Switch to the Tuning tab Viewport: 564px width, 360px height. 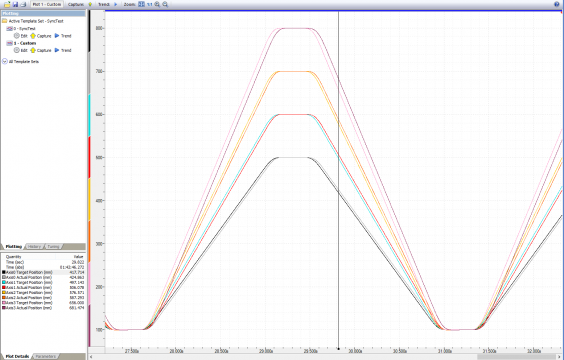point(53,247)
